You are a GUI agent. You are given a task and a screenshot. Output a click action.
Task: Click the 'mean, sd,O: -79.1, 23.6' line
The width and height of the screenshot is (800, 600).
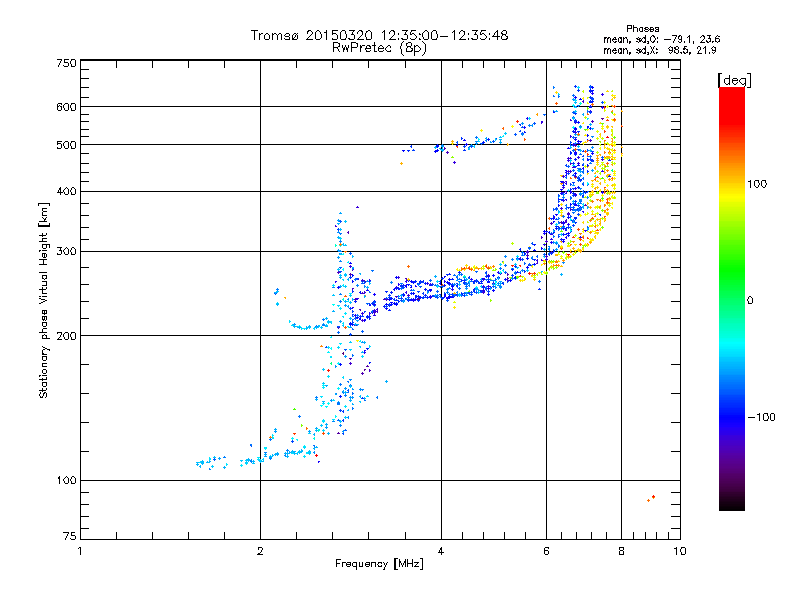(x=661, y=39)
